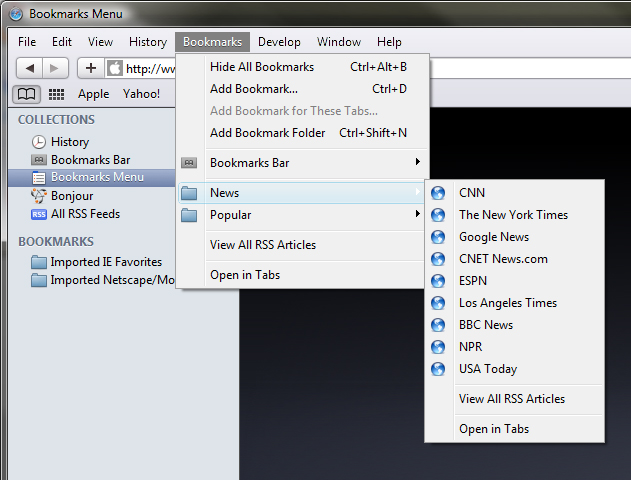Expand the Bookmarks Bar submenu arrow
631x480 pixels.
[417, 162]
